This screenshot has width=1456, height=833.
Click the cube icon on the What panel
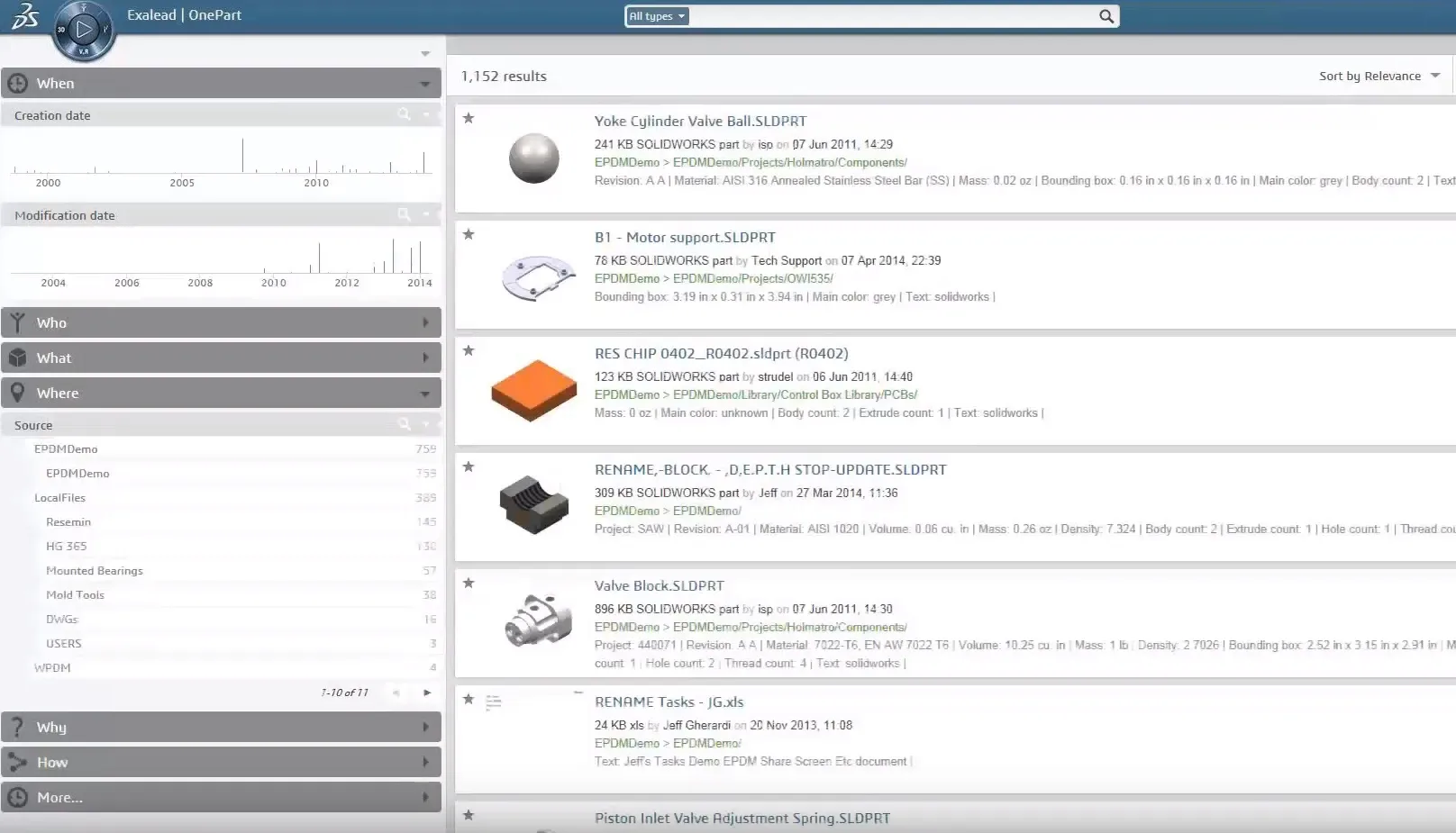pyautogui.click(x=16, y=358)
